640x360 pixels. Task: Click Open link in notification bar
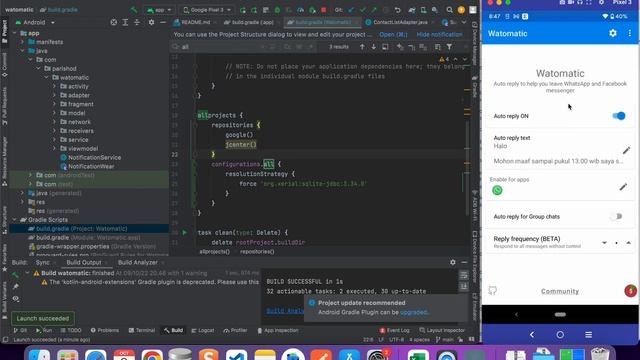pos(393,35)
